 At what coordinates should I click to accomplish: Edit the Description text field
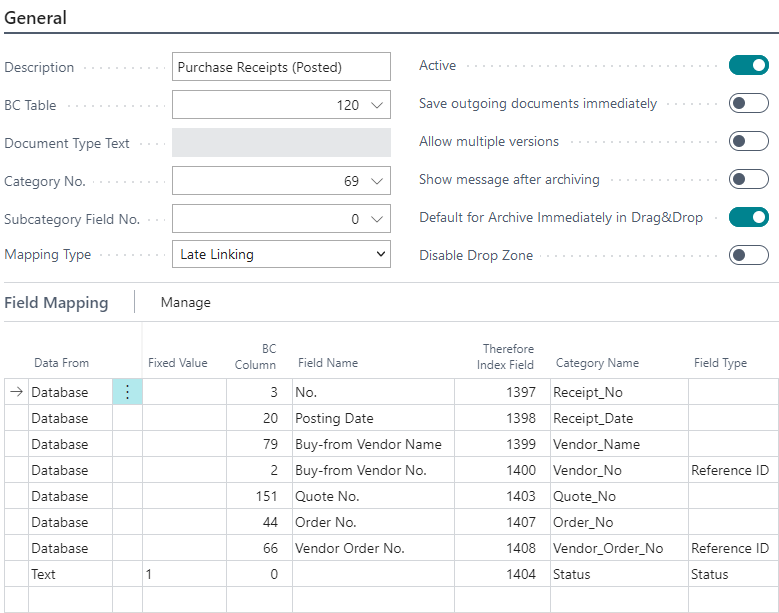pos(281,67)
